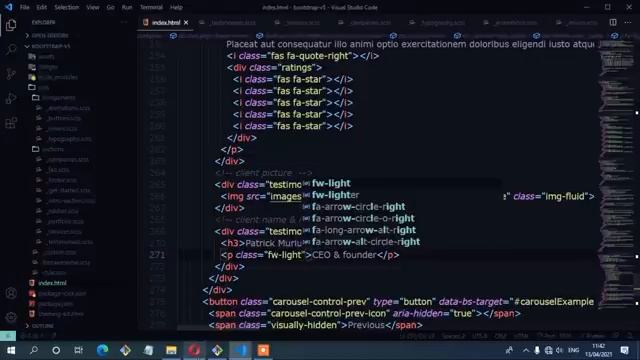Open package-lock.json in the file tree
This screenshot has width=640, height=360.
(x=62, y=293)
